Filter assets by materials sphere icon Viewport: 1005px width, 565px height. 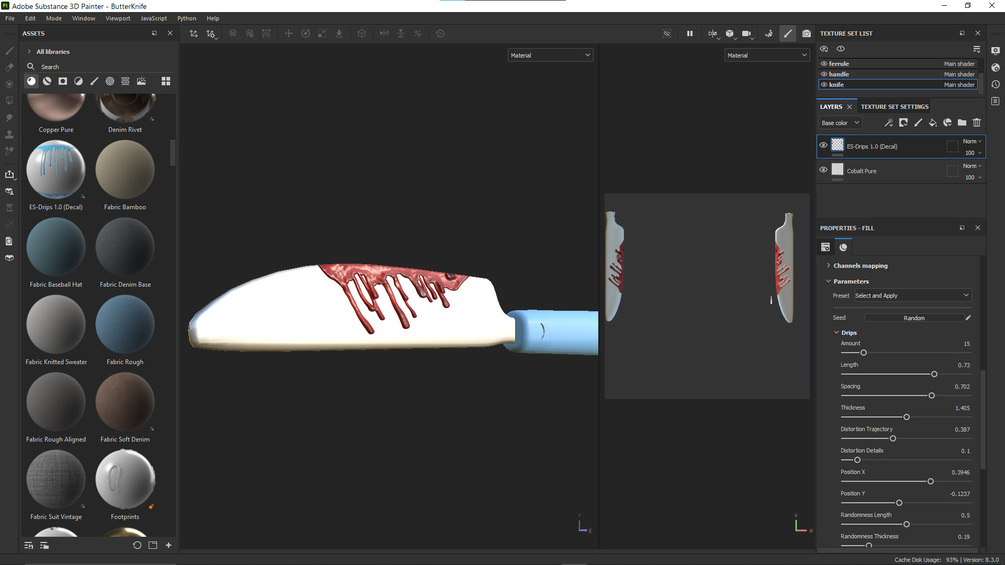(31, 81)
